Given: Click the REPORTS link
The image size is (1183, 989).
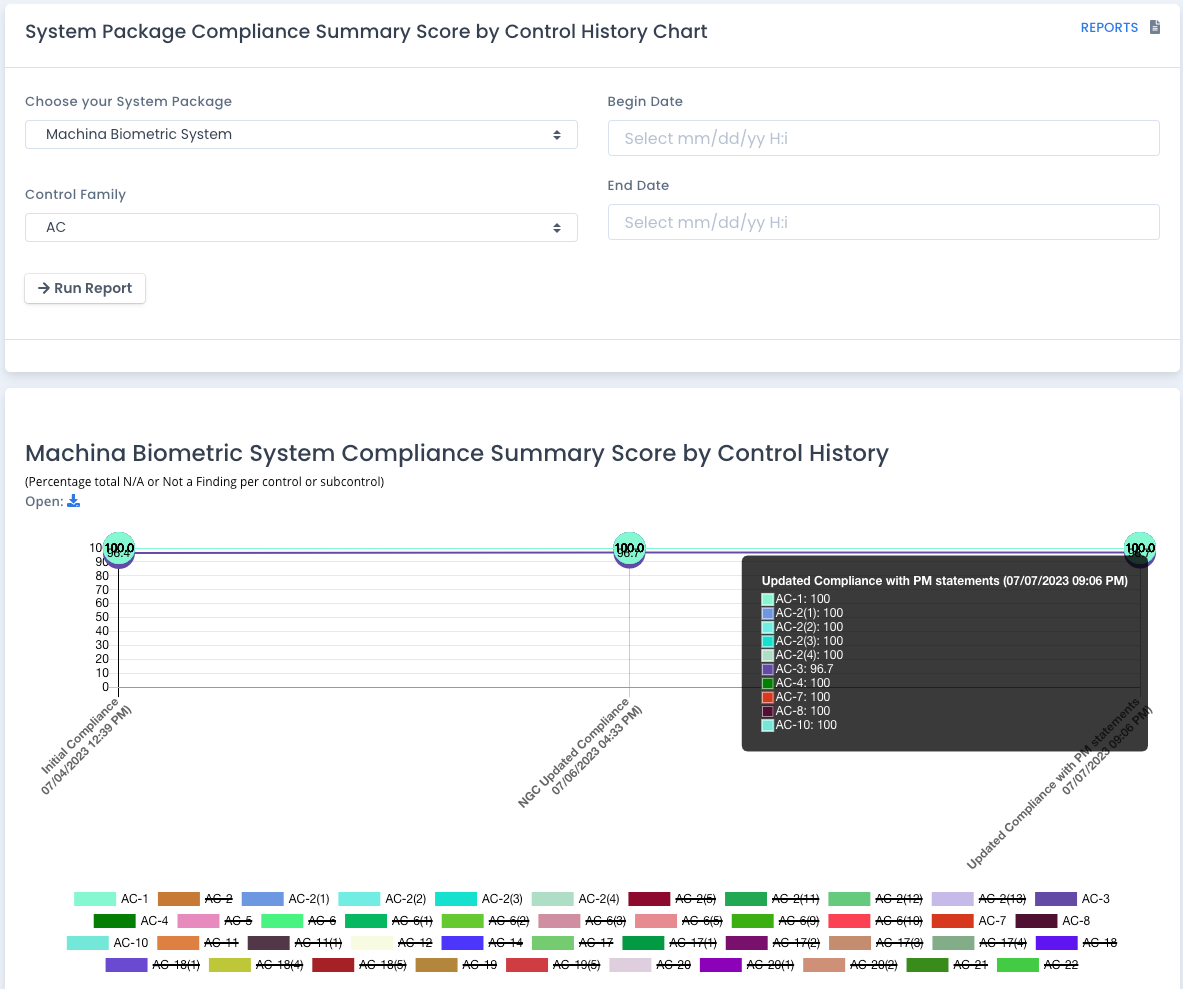Looking at the screenshot, I should [1109, 27].
